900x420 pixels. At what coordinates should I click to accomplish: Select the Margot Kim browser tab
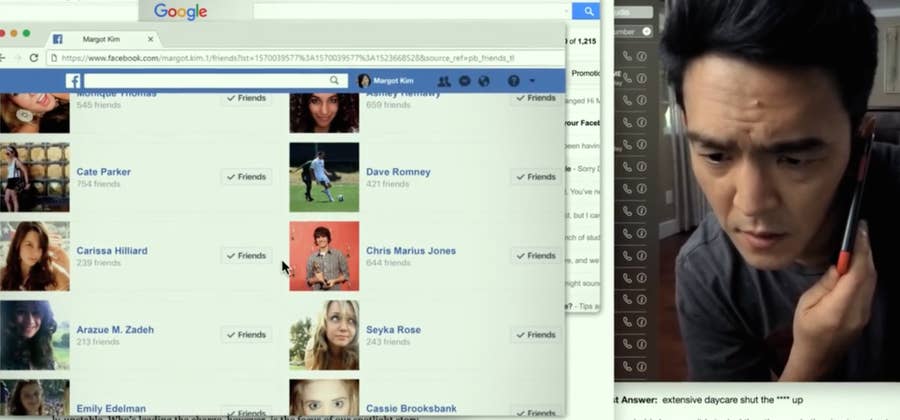pos(102,39)
